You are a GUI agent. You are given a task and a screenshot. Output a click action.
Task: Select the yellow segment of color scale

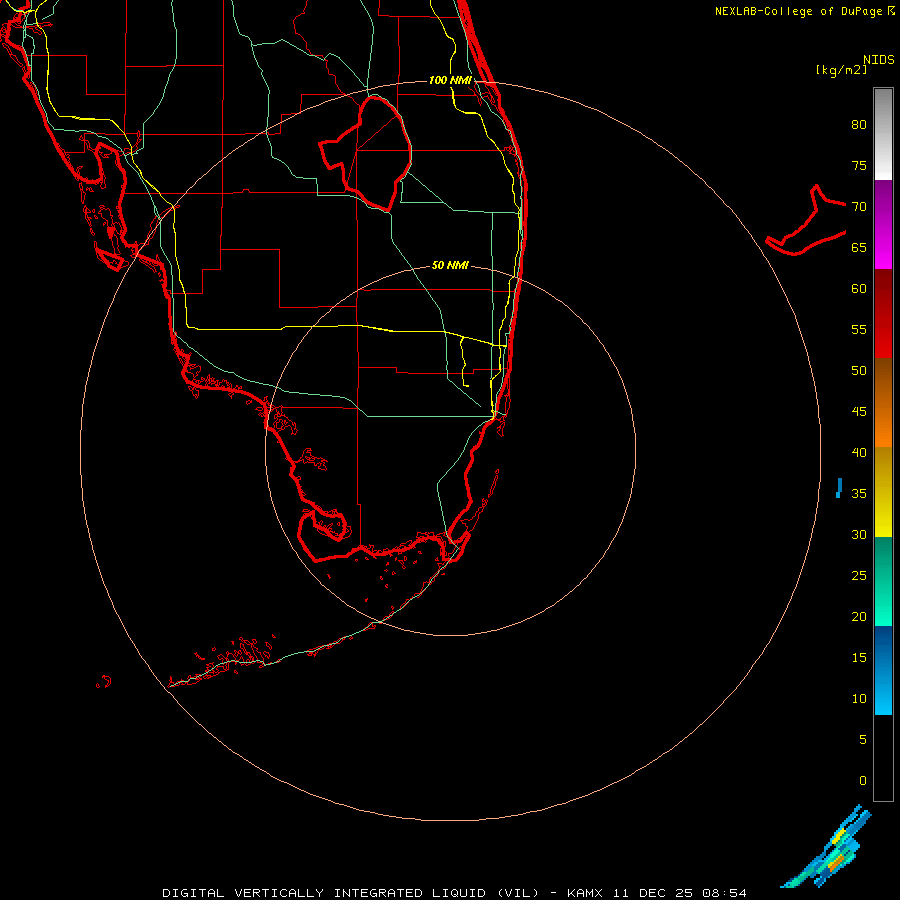coord(883,492)
